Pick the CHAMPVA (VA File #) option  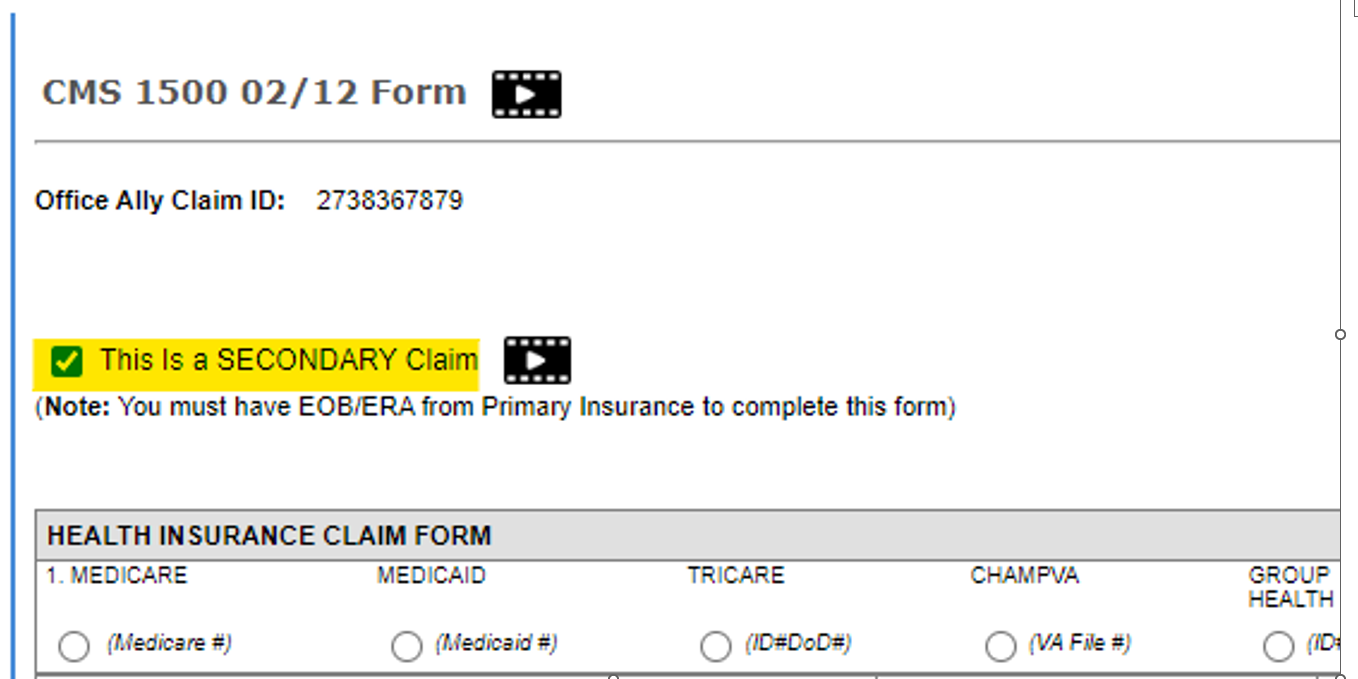point(1001,647)
